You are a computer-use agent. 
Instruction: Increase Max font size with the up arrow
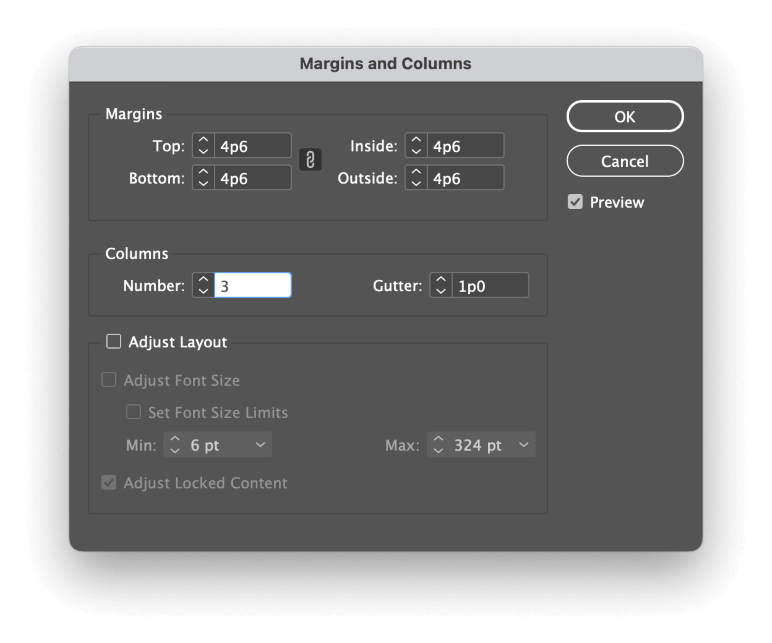[438, 439]
